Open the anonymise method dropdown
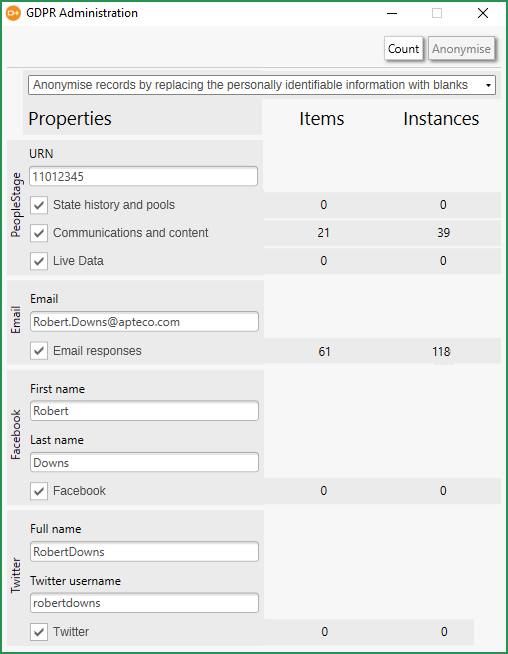 click(262, 85)
